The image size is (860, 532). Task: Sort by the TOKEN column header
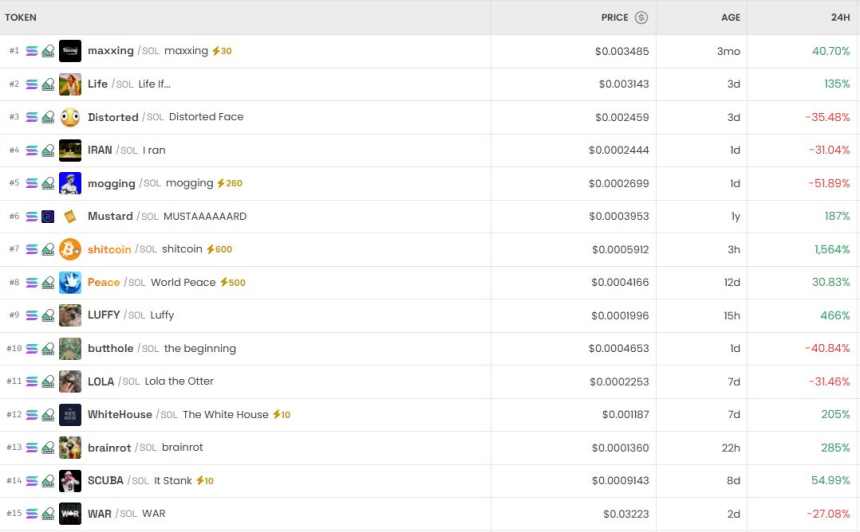[x=21, y=18]
